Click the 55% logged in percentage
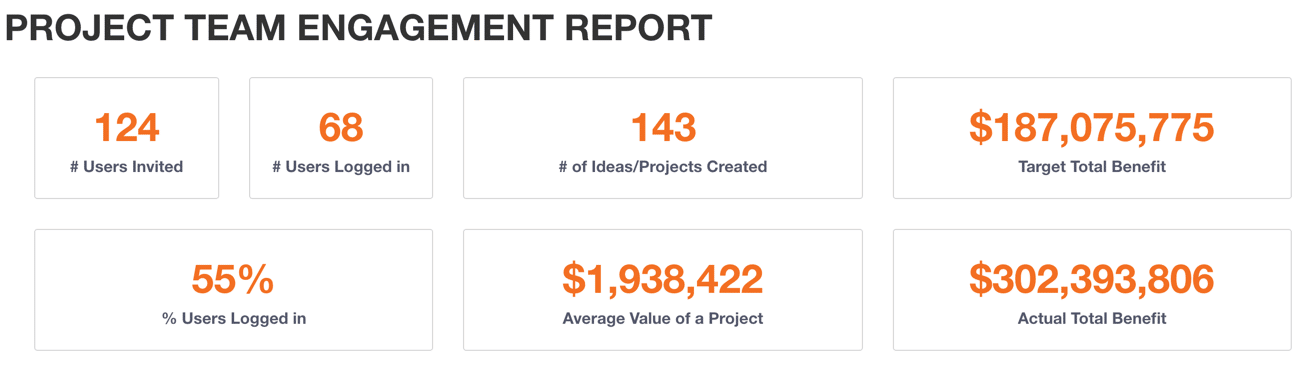1312x368 pixels. [x=233, y=280]
